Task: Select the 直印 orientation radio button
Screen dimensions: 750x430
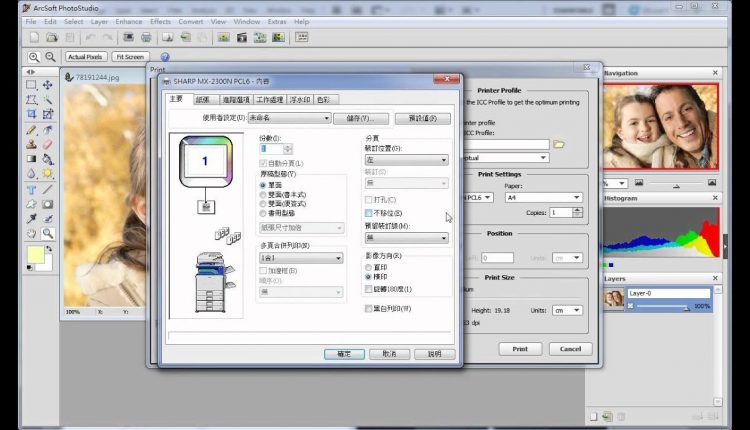Action: point(368,267)
